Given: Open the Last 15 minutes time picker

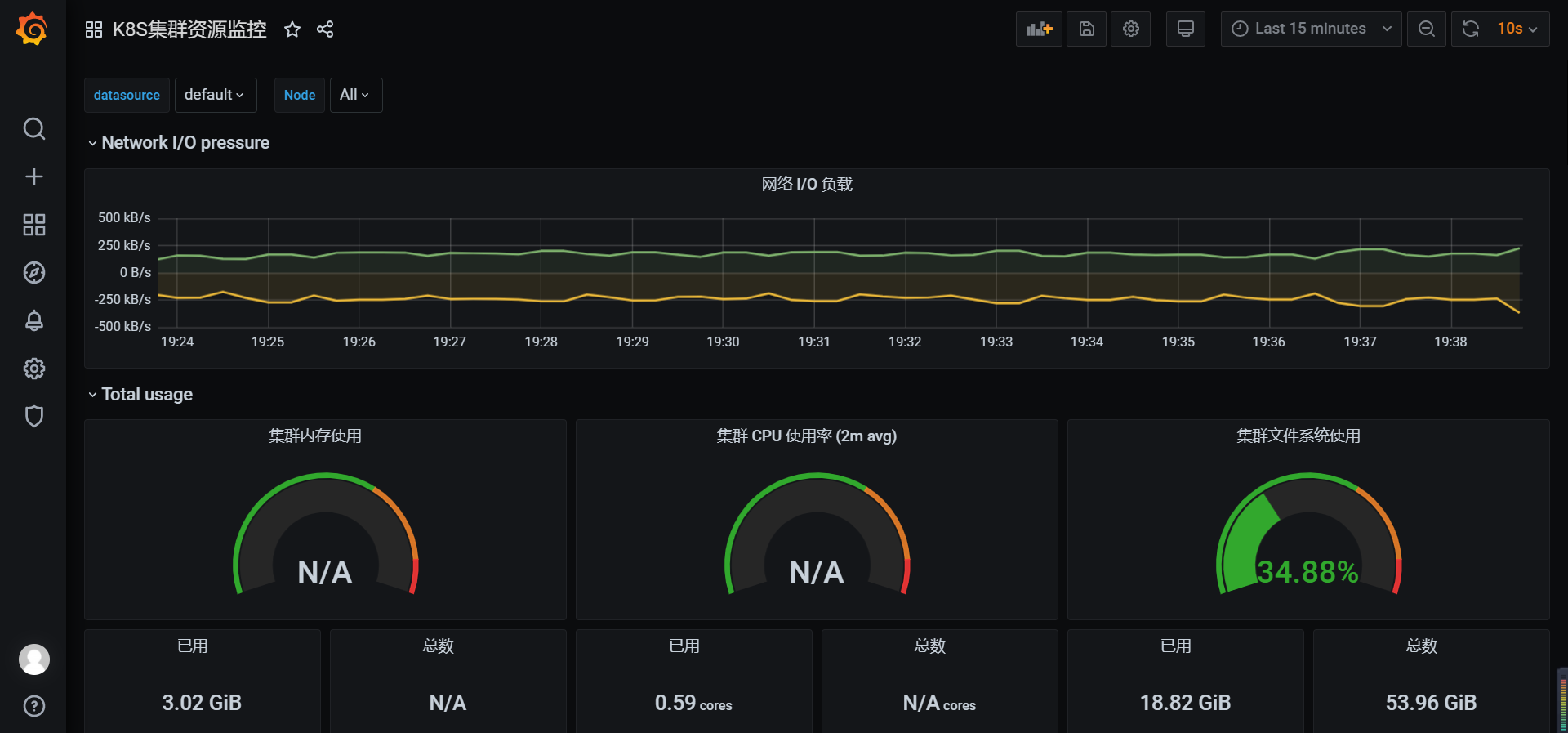Looking at the screenshot, I should coord(1310,29).
